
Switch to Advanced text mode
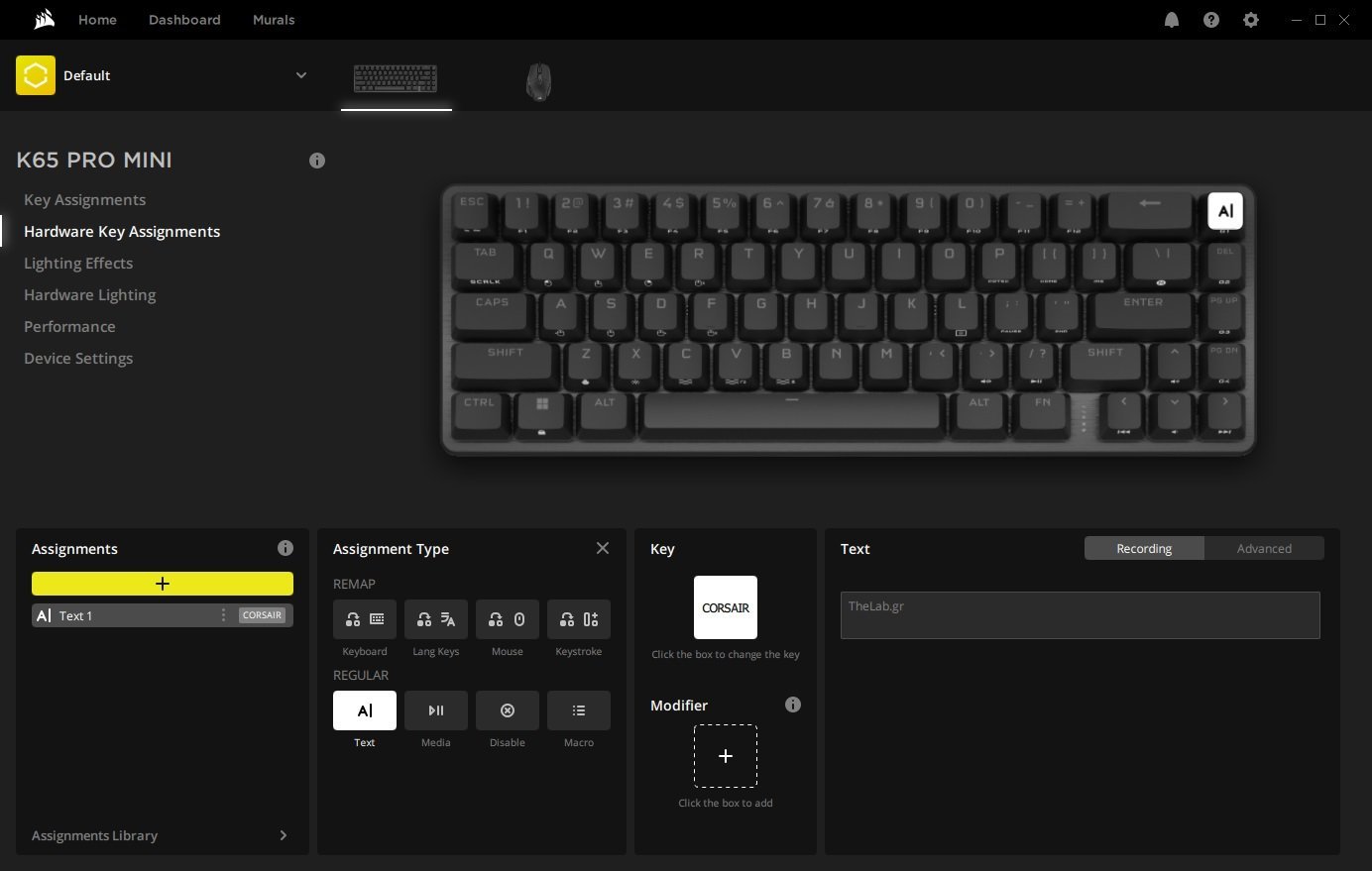pyautogui.click(x=1264, y=548)
